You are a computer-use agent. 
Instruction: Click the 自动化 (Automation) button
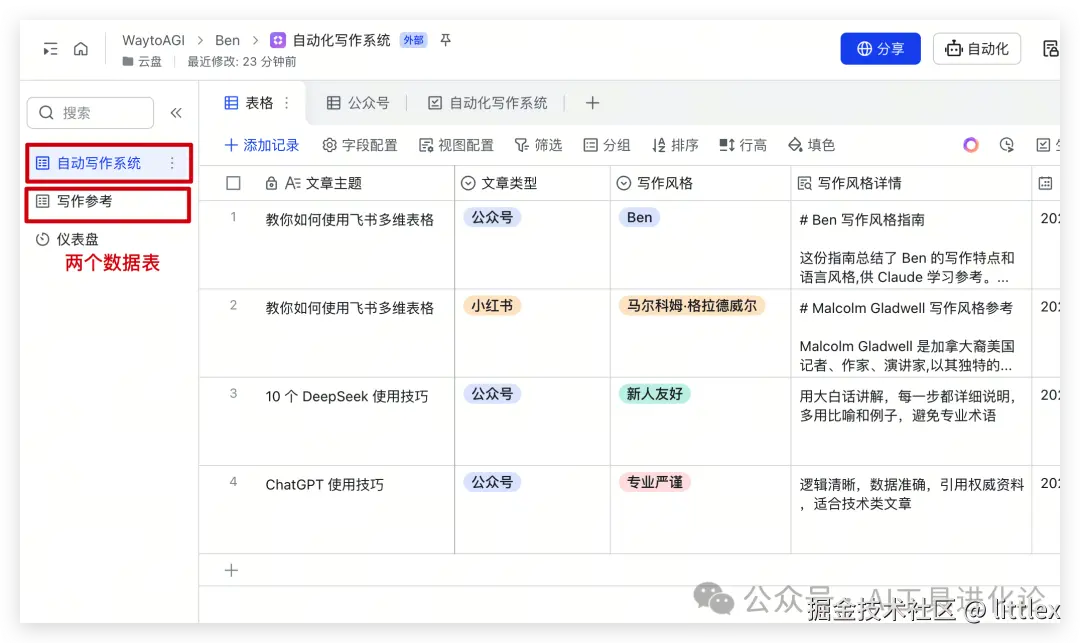(x=976, y=48)
